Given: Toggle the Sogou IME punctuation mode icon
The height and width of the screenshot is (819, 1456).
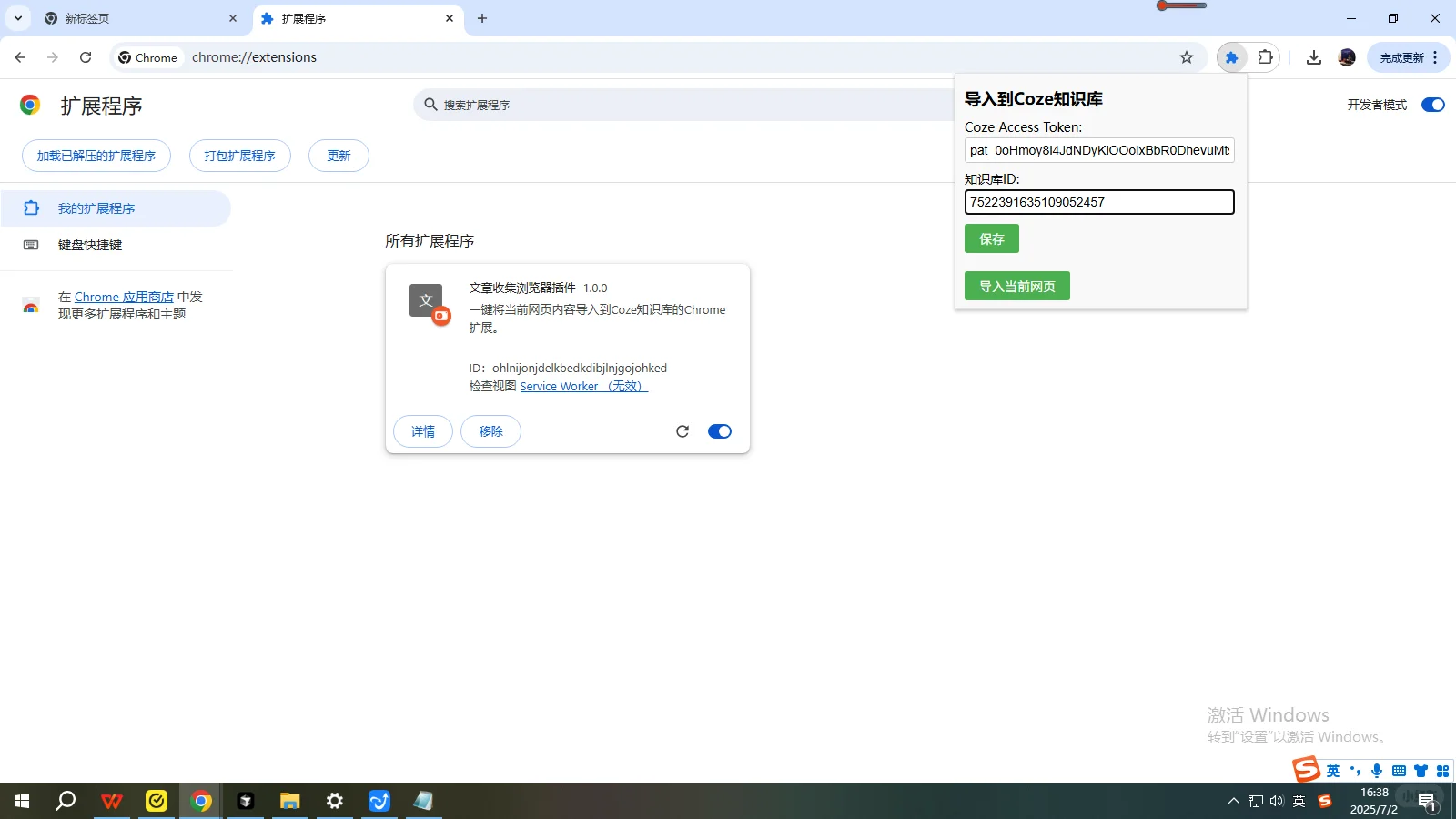Looking at the screenshot, I should 1355,771.
